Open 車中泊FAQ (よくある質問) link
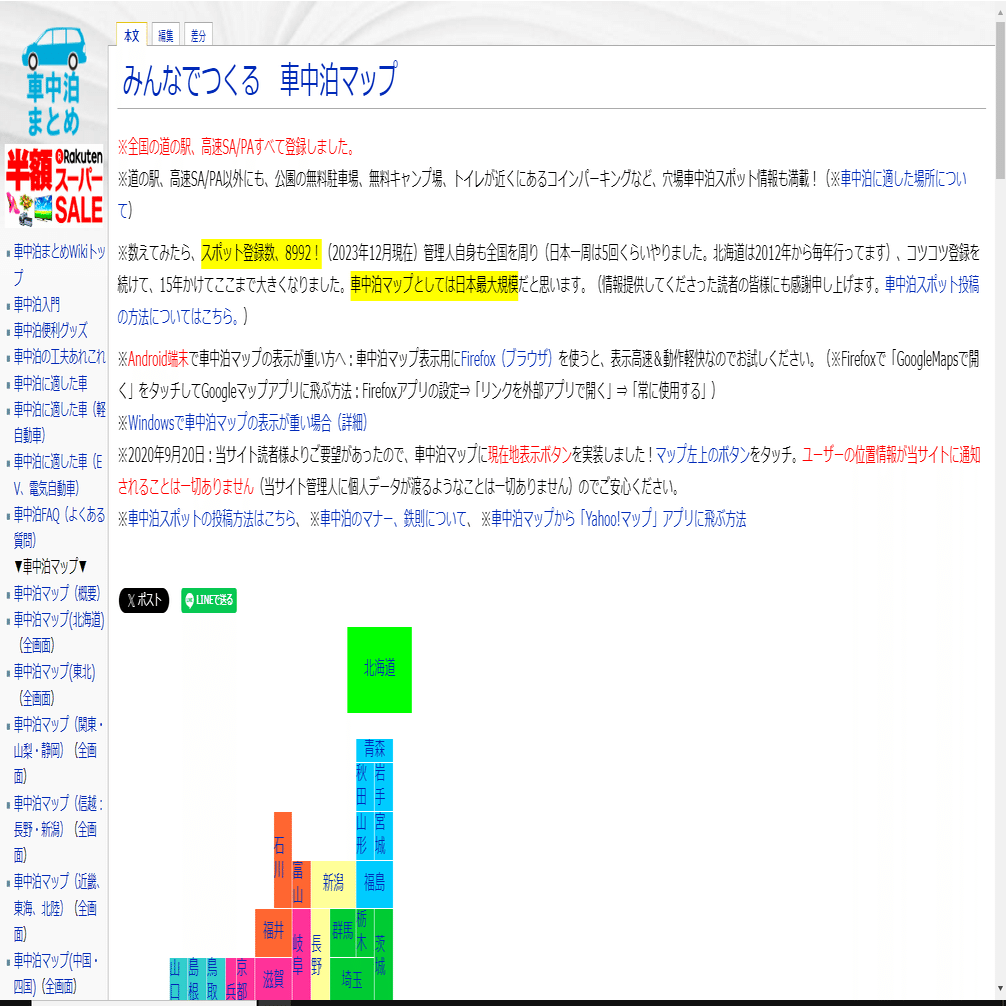Image resolution: width=1006 pixels, height=1006 pixels. pos(59,527)
